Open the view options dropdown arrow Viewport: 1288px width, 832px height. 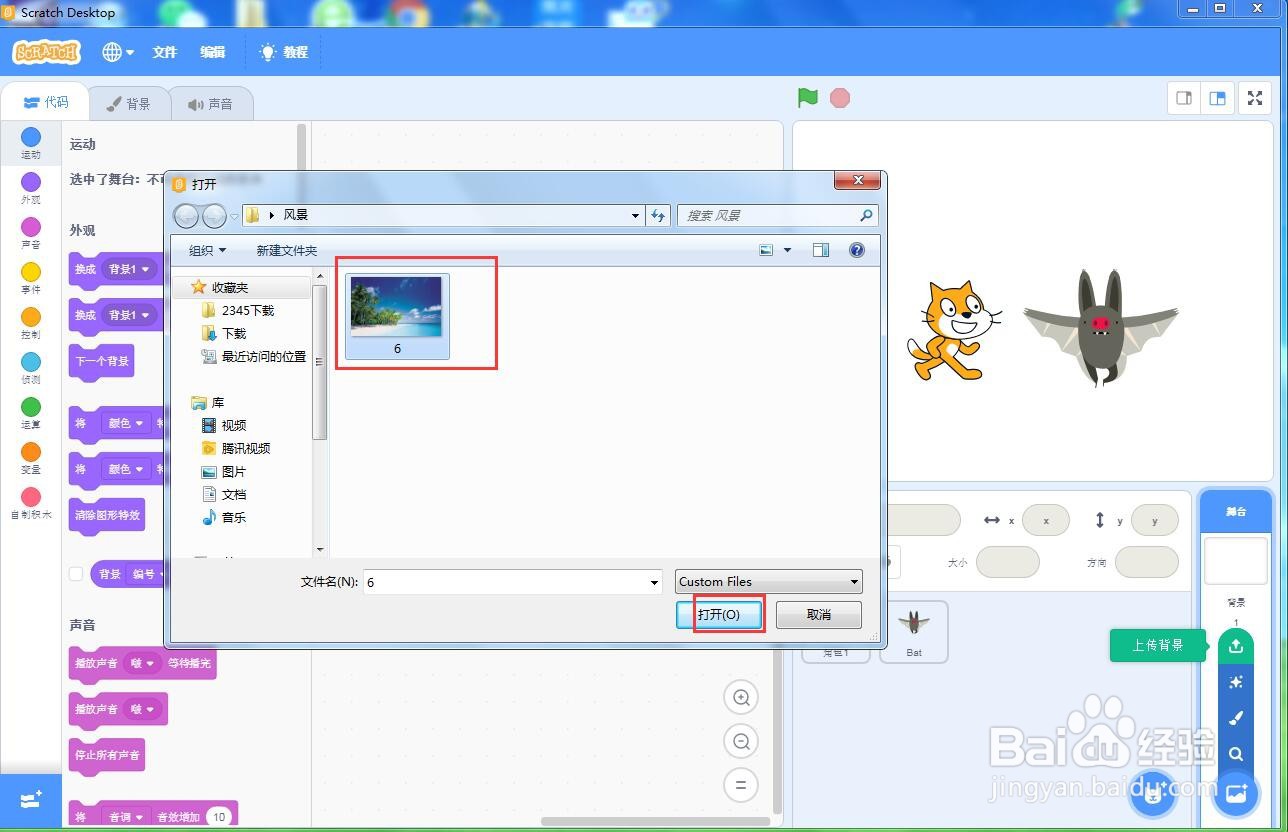(x=787, y=250)
